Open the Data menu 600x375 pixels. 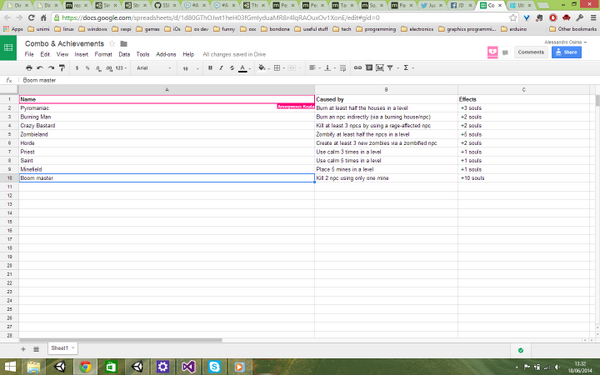click(x=124, y=54)
